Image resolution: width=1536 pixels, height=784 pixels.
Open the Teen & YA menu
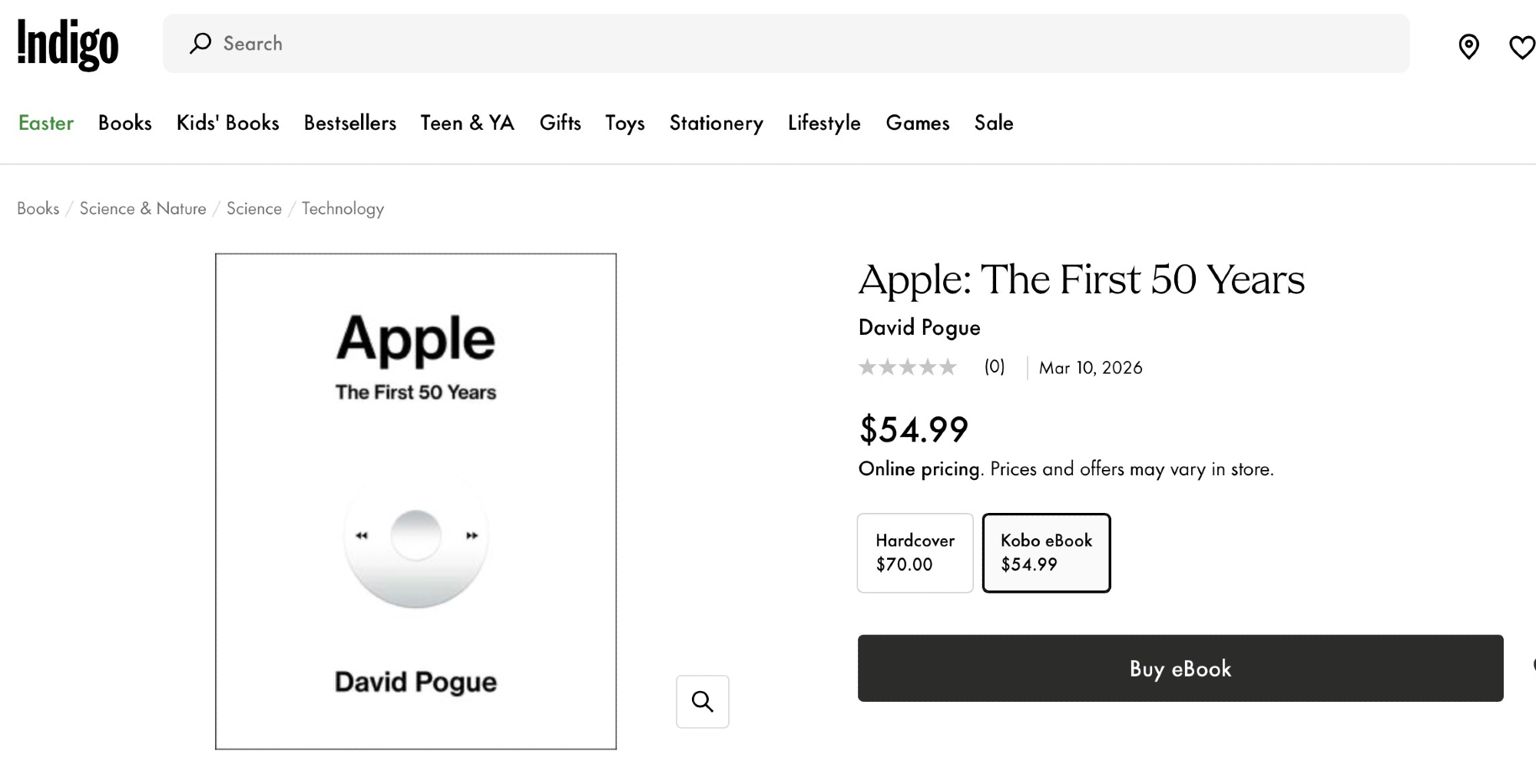pos(467,123)
